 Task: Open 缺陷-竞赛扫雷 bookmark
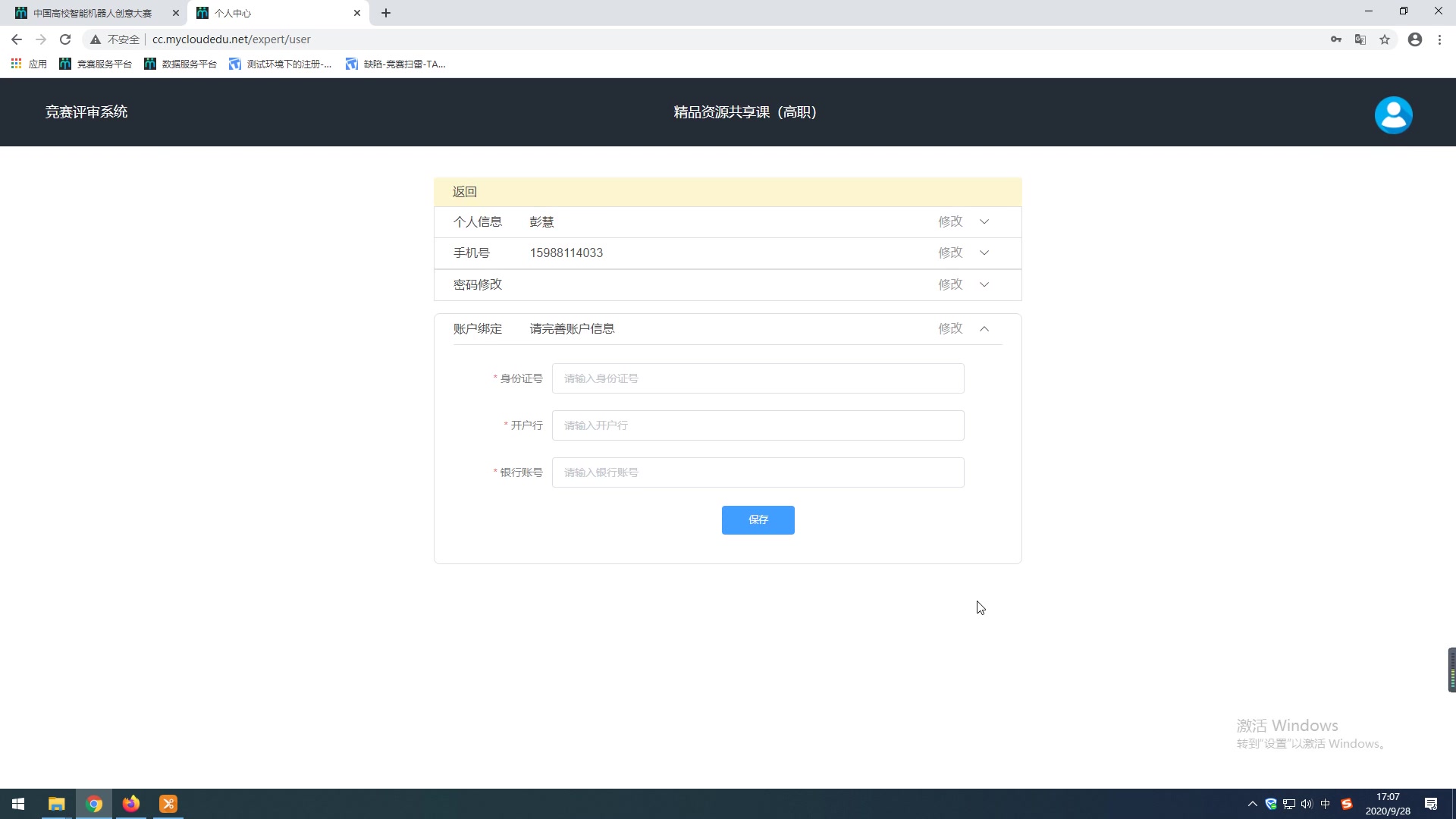click(x=396, y=64)
